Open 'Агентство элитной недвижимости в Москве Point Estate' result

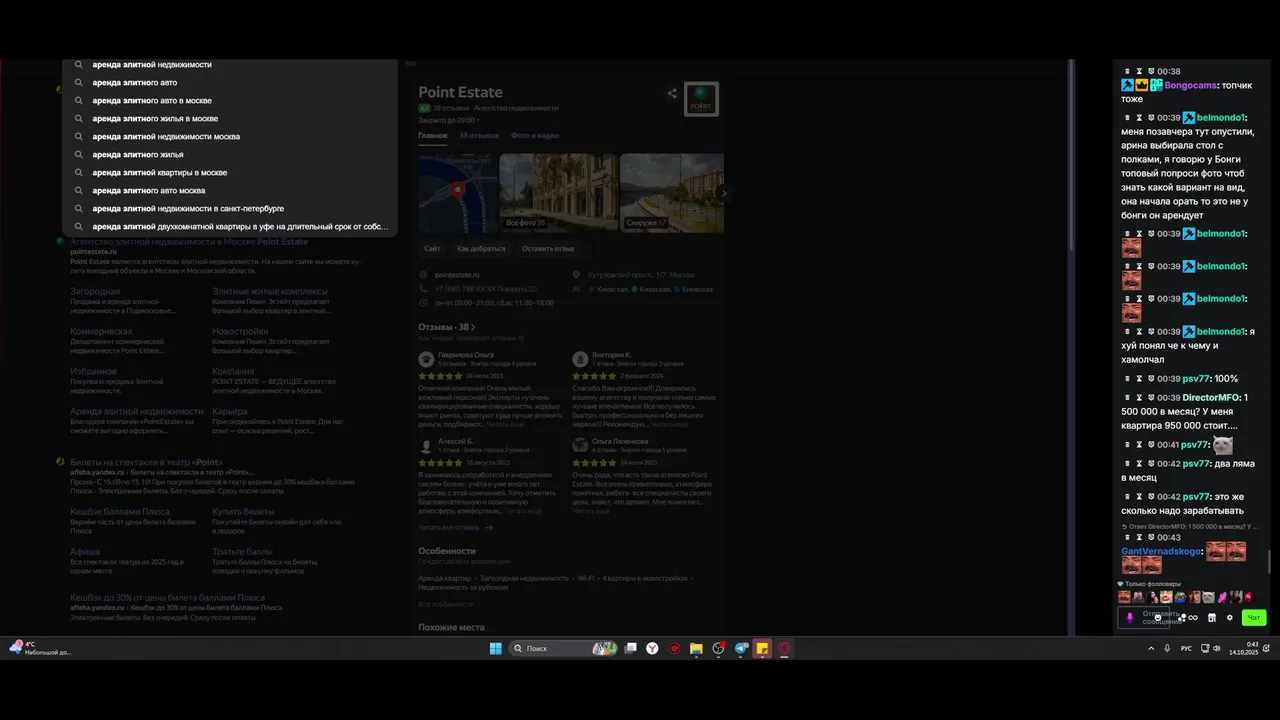189,242
